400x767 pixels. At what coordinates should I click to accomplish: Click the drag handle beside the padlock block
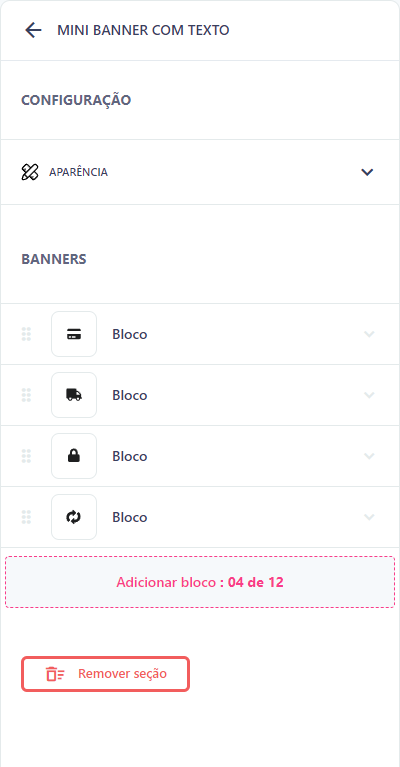[x=26, y=456]
